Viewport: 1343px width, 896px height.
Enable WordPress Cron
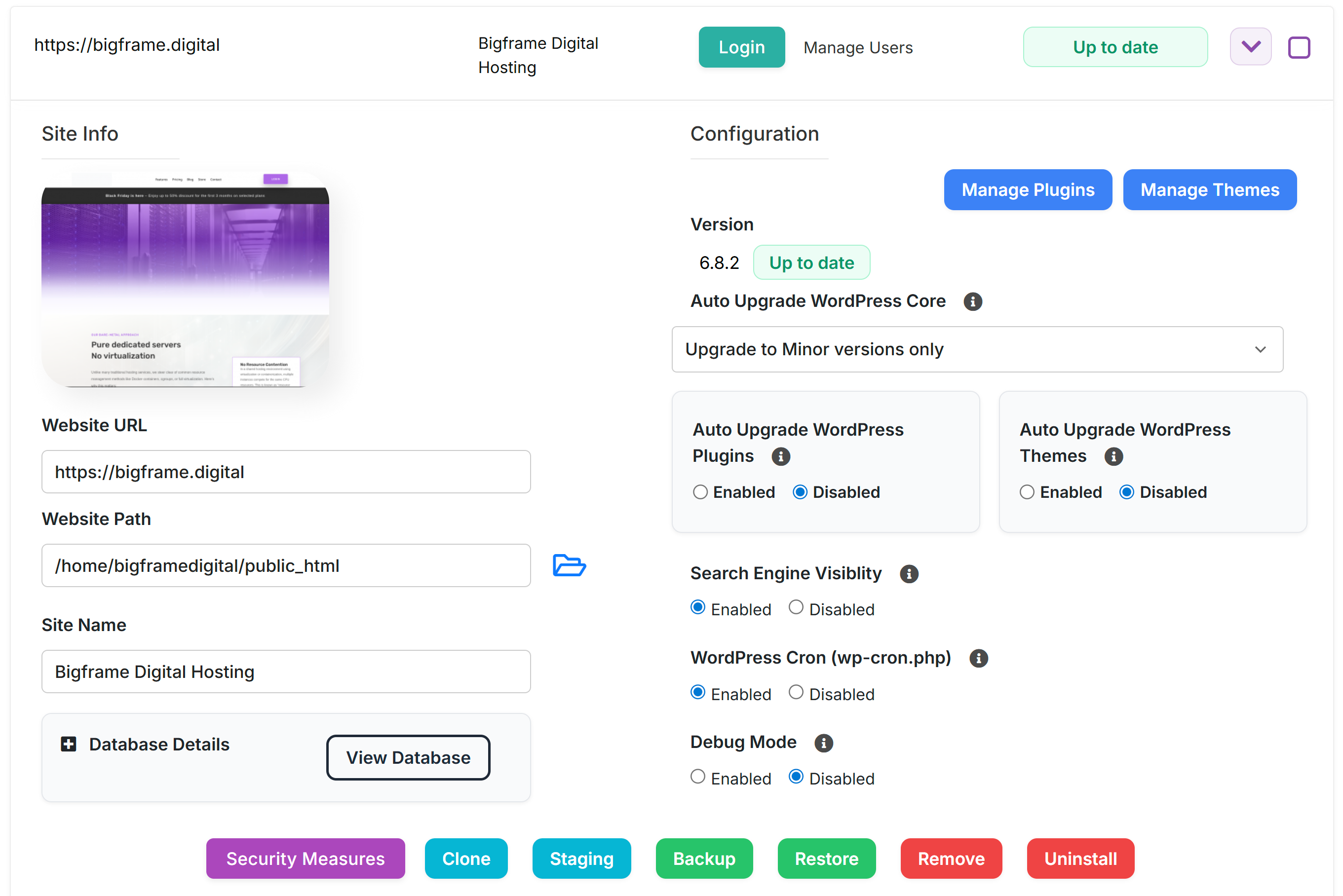pyautogui.click(x=698, y=692)
